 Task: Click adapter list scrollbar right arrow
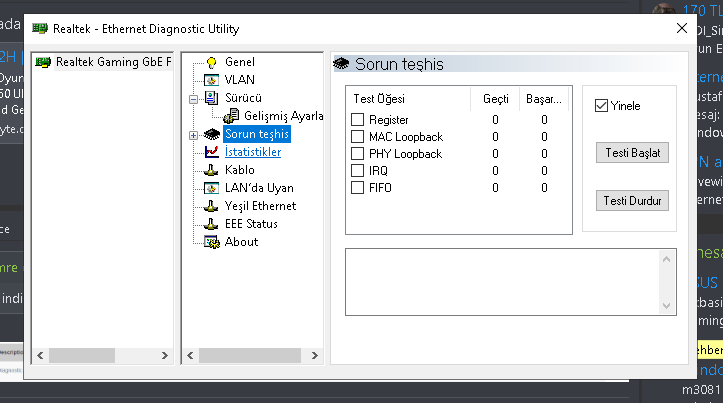point(165,356)
